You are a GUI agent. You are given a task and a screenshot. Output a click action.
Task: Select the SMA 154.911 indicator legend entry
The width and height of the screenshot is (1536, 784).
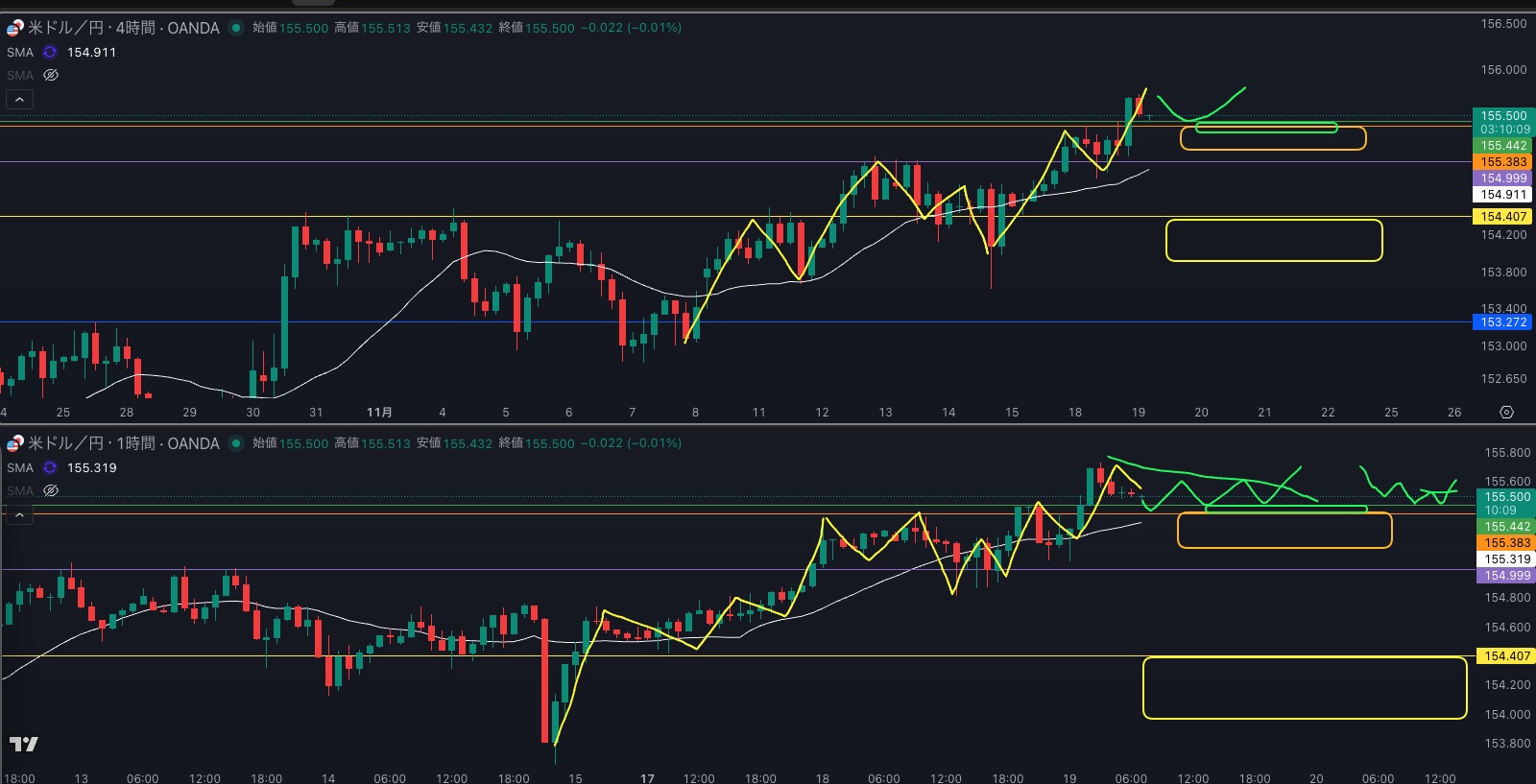20,52
